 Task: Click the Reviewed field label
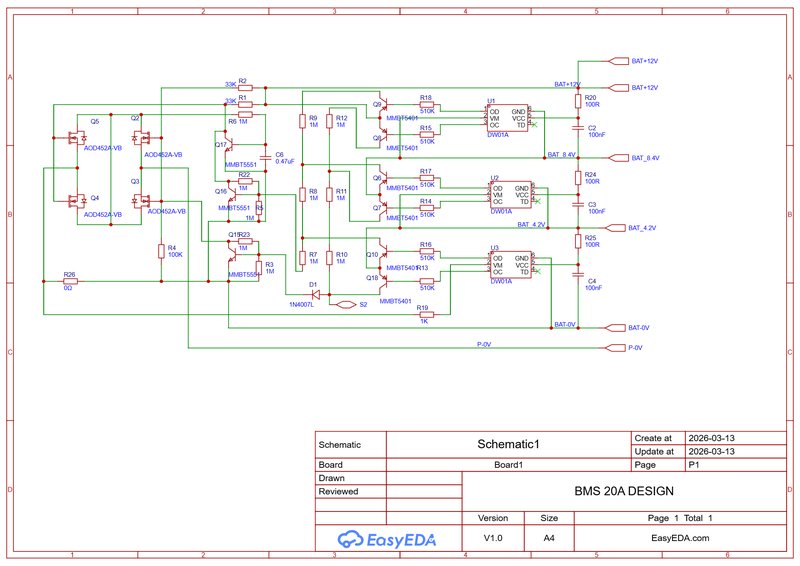tap(338, 491)
